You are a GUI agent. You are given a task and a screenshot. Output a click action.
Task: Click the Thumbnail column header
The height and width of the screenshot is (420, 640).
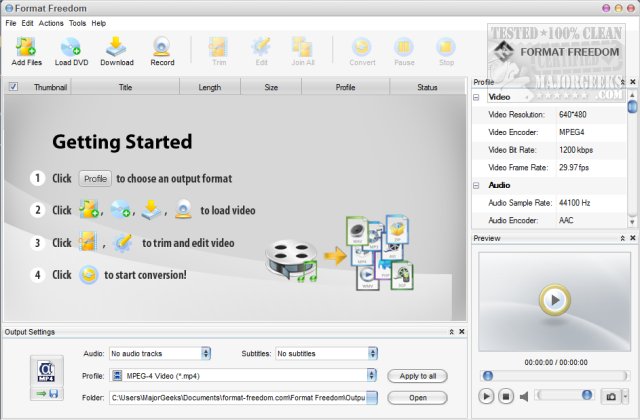[50, 87]
